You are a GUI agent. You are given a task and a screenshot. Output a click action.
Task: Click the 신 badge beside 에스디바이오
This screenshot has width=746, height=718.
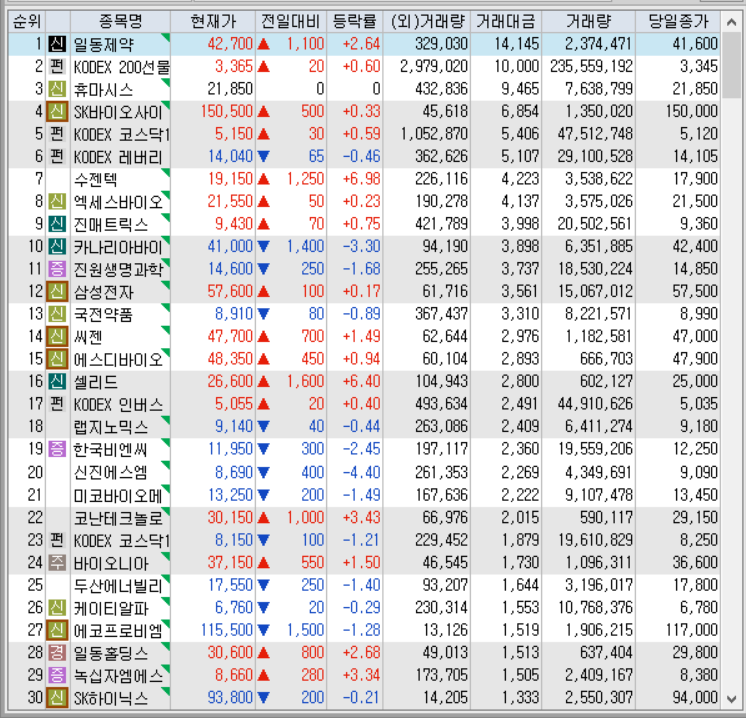57,359
